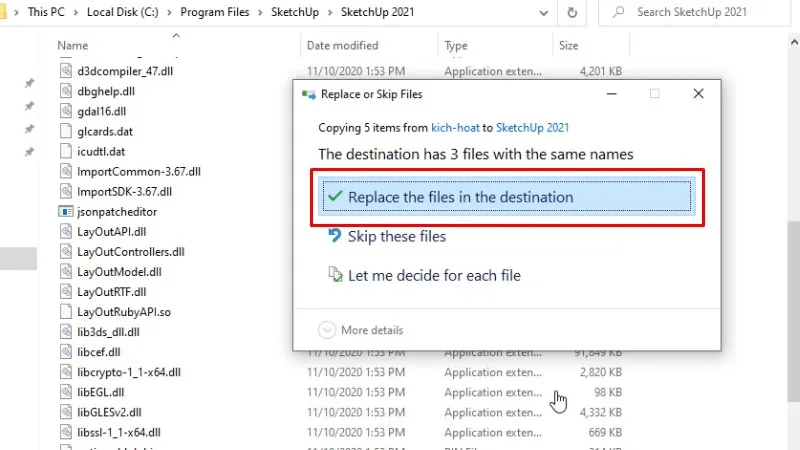Click the libcef.dll file icon
The height and width of the screenshot is (450, 800).
[x=66, y=352]
